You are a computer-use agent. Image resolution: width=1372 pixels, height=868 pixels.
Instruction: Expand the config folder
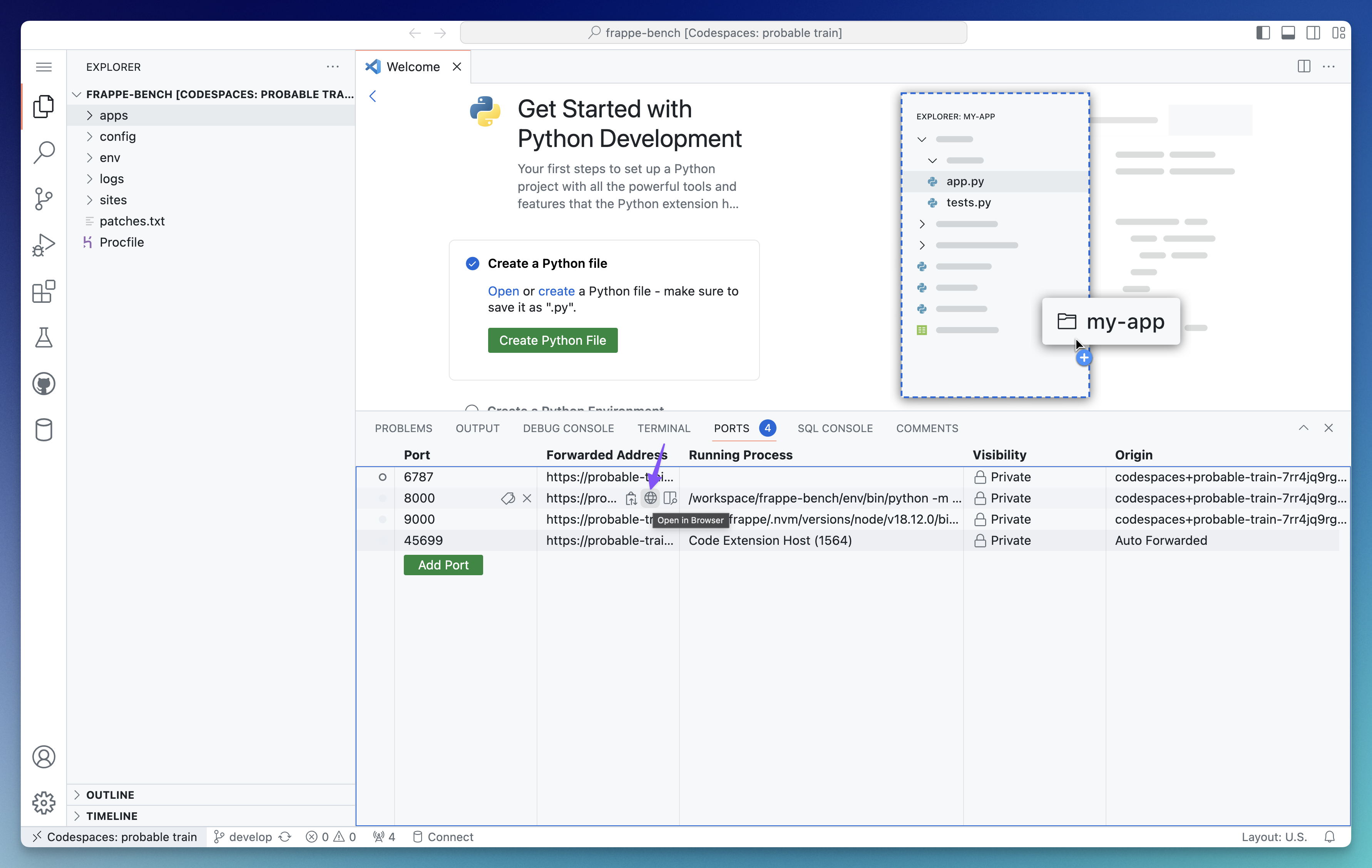click(211, 136)
